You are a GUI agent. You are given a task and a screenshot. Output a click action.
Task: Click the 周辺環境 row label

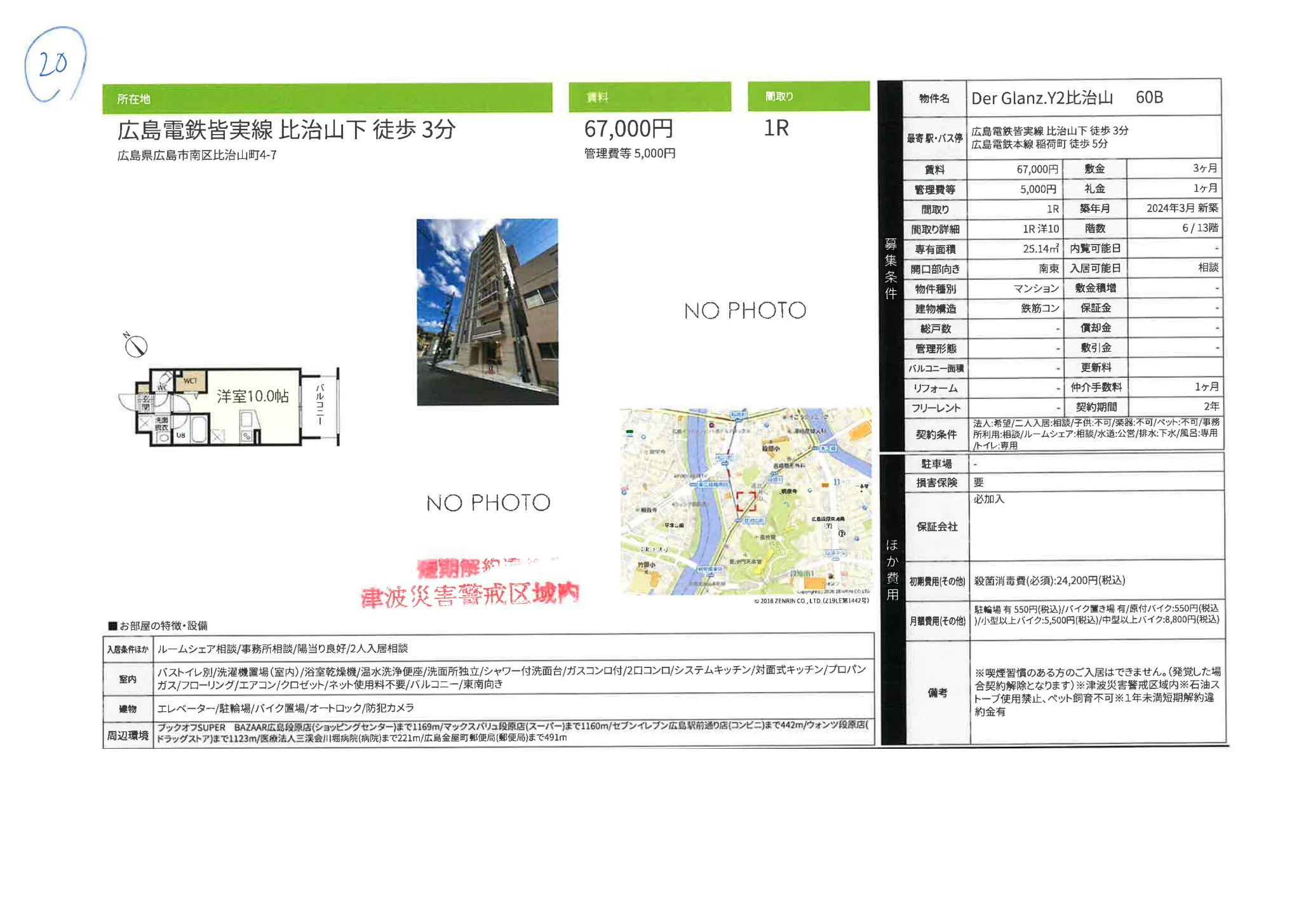[x=127, y=735]
